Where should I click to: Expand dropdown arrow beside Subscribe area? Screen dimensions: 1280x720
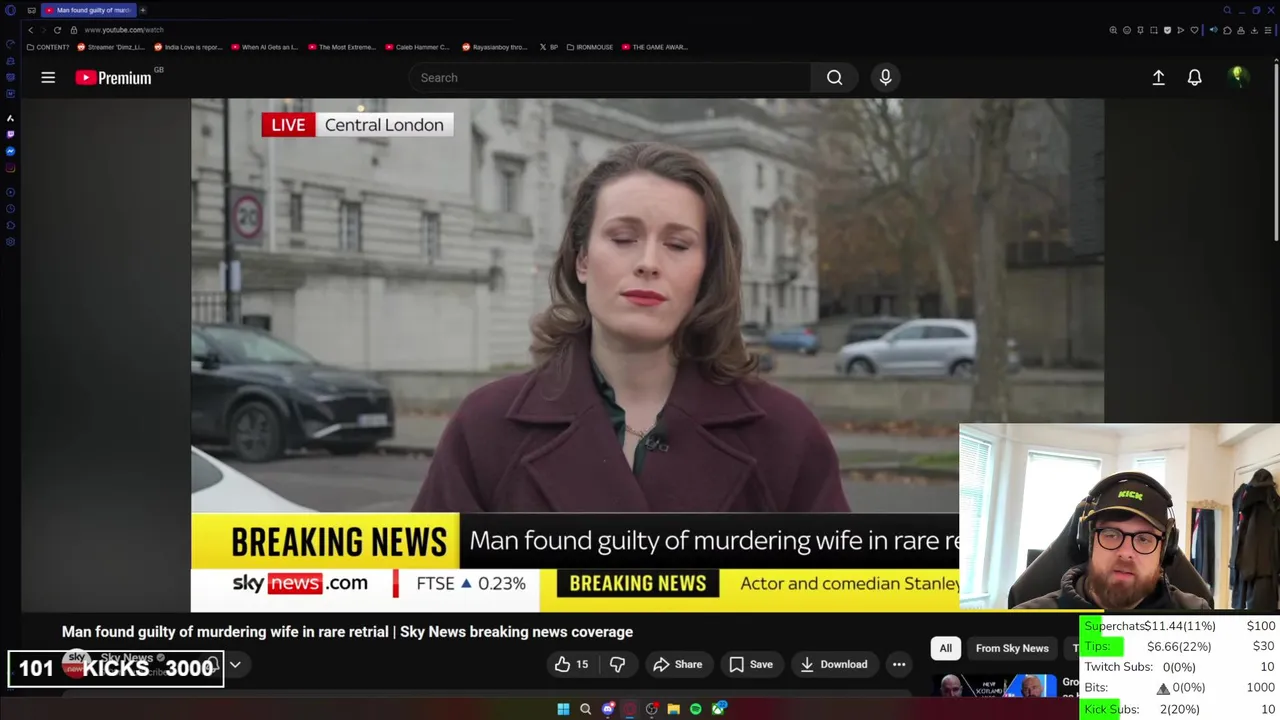point(235,664)
